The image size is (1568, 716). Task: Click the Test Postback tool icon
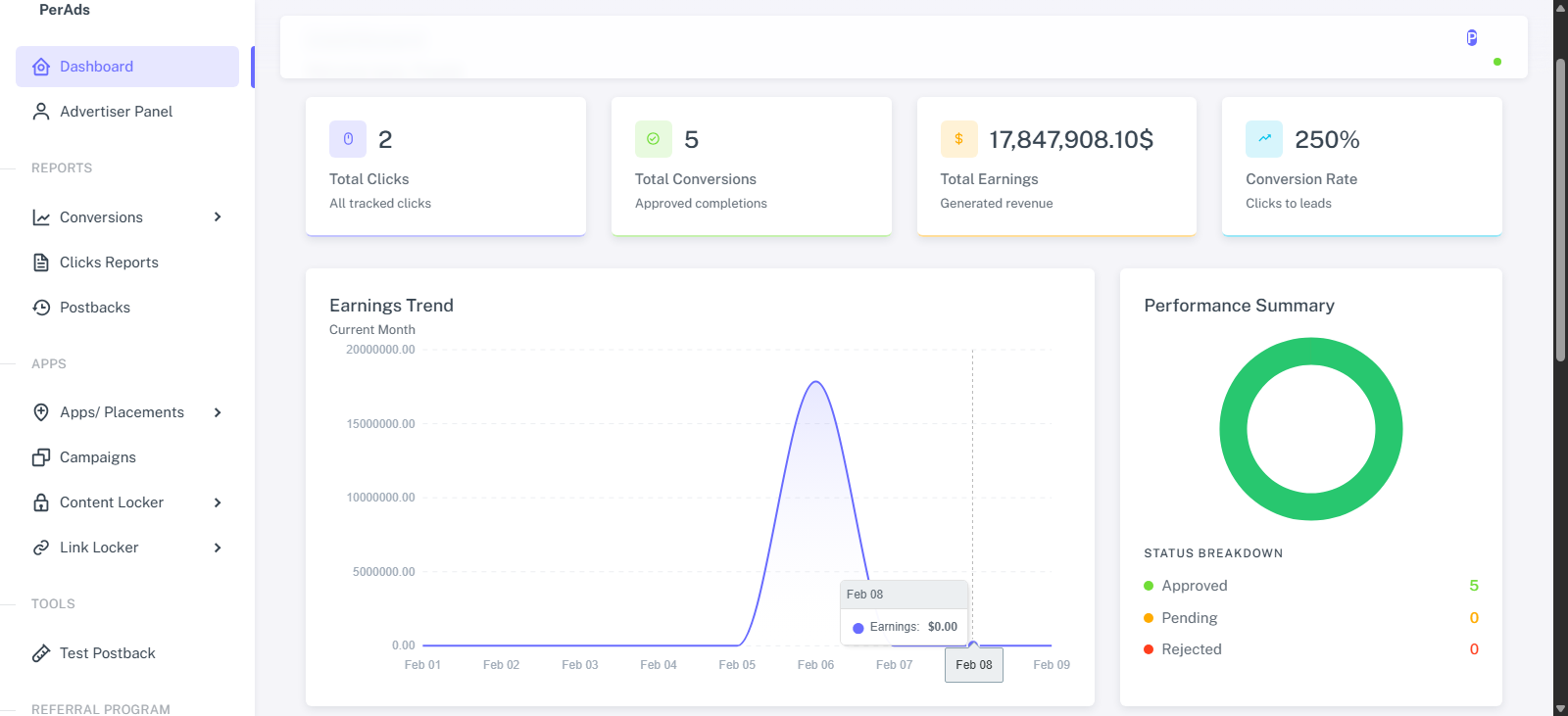[x=41, y=653]
